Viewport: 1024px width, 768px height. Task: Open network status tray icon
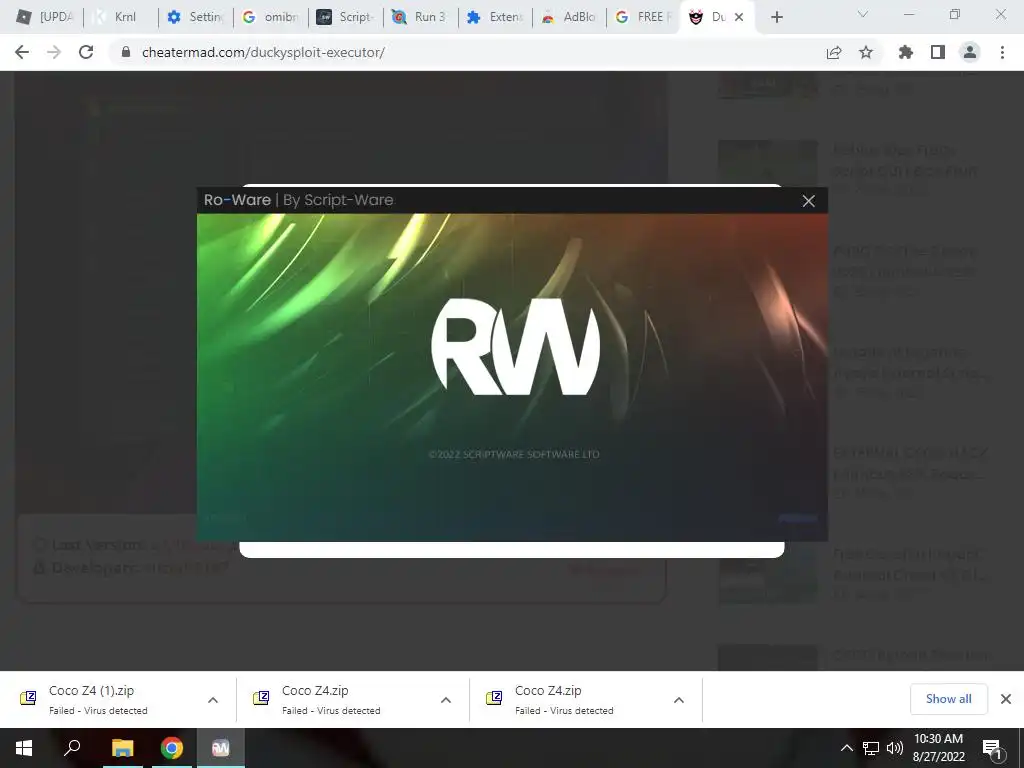[871, 748]
